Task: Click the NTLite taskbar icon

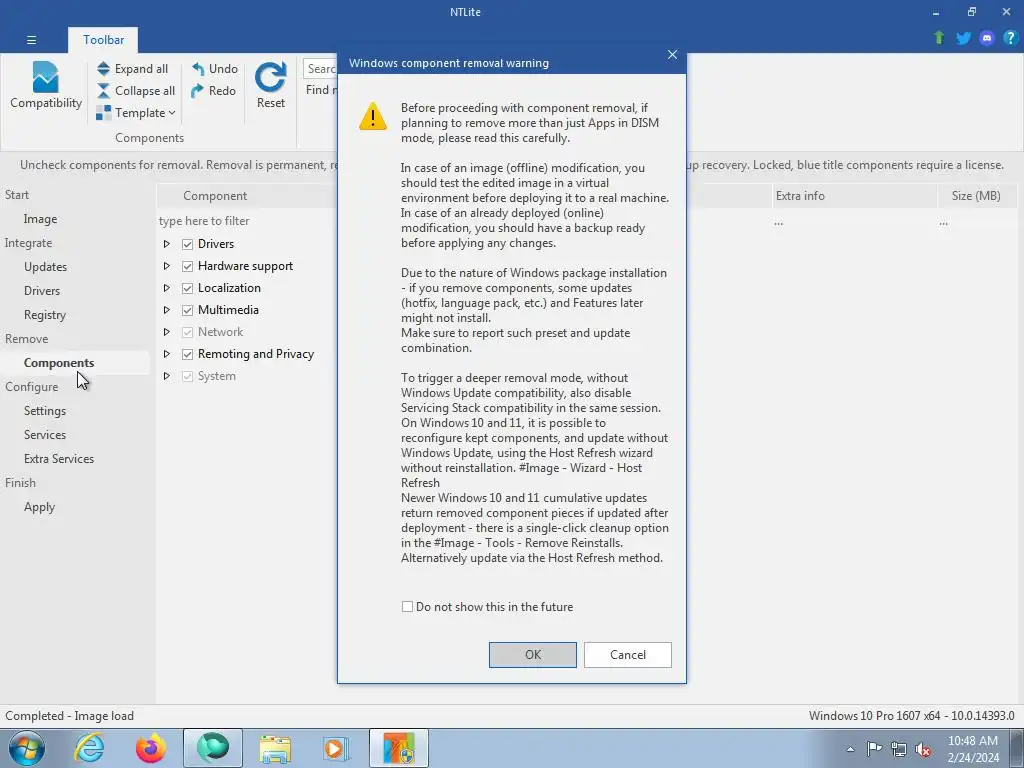Action: pos(399,748)
